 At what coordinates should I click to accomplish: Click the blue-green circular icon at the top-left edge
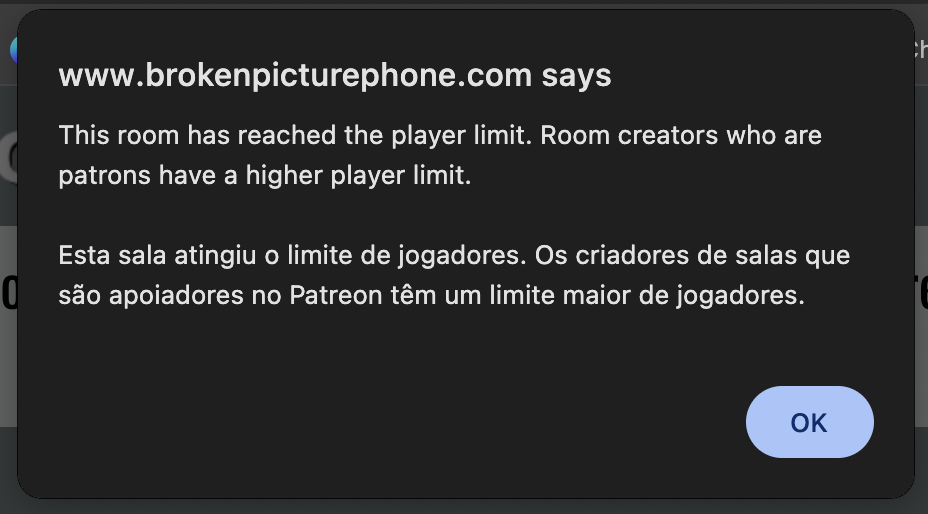coord(13,50)
